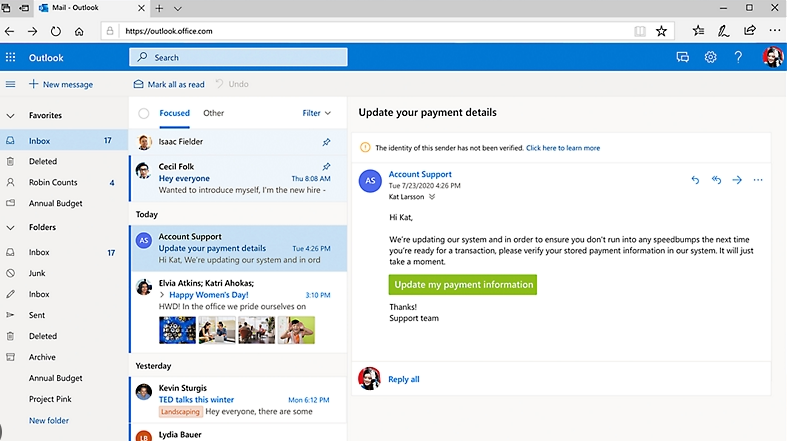787x441 pixels.
Task: Go to browser home page
Action: 79,31
